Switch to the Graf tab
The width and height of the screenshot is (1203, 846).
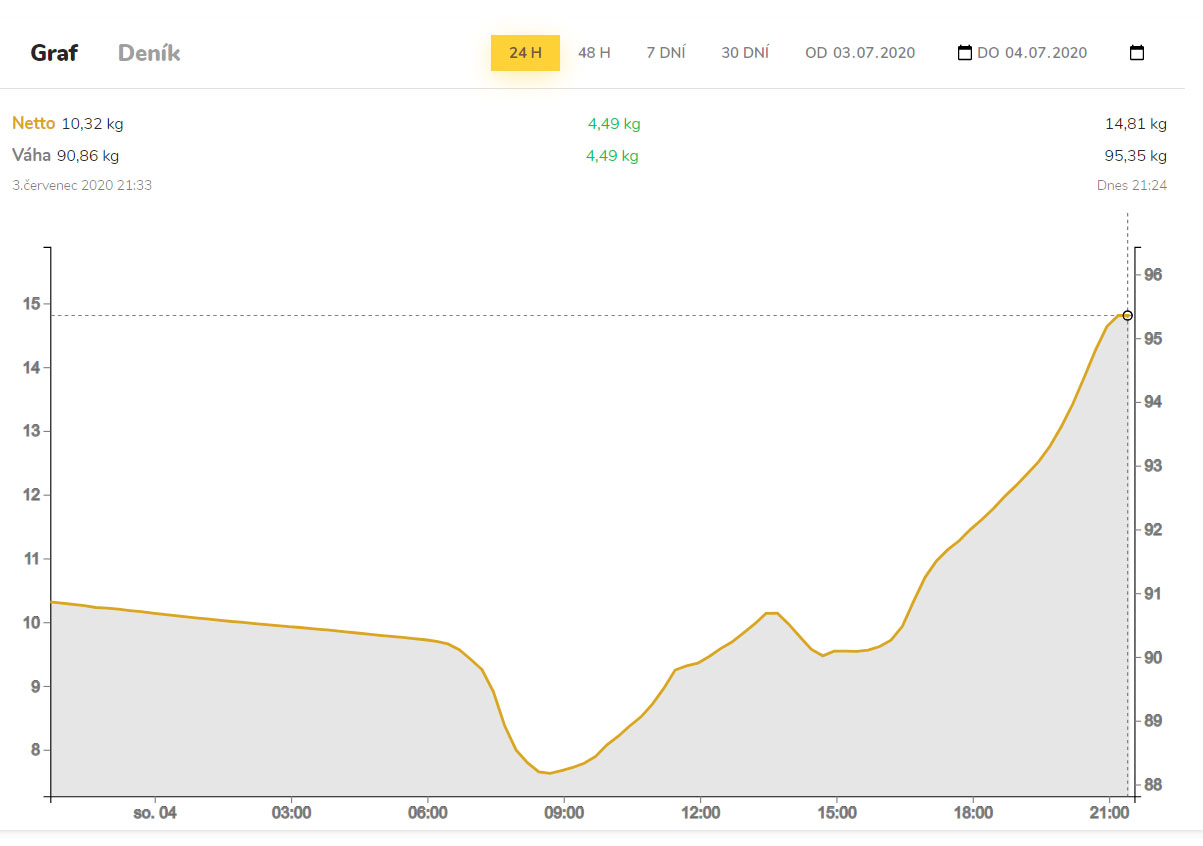point(54,53)
